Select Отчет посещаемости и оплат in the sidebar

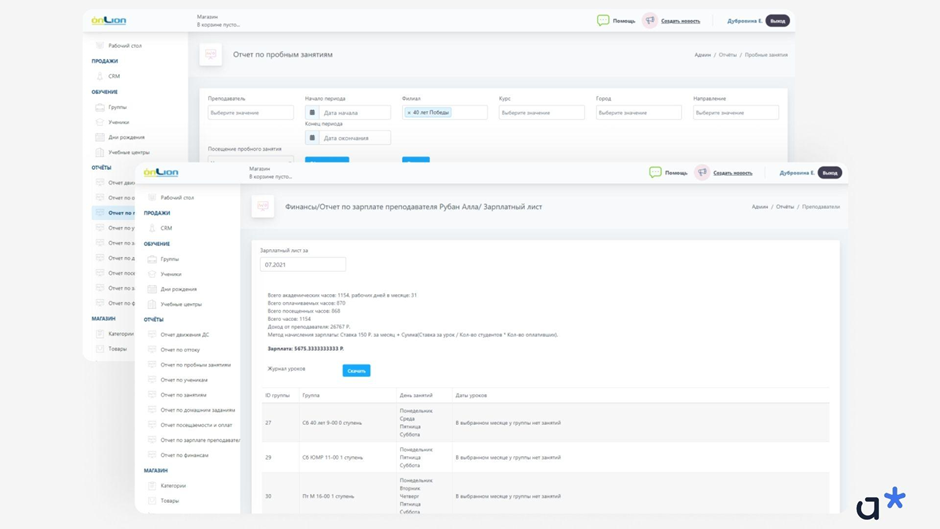tap(196, 425)
